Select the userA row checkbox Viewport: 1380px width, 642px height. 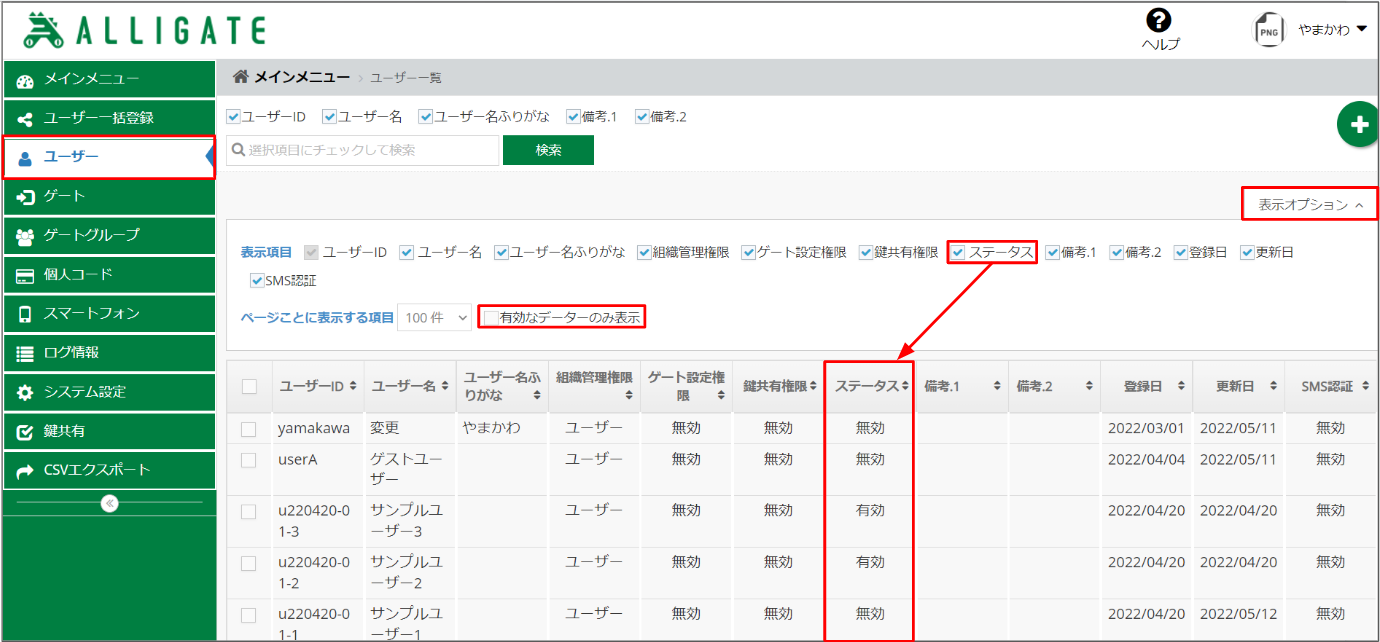(249, 460)
